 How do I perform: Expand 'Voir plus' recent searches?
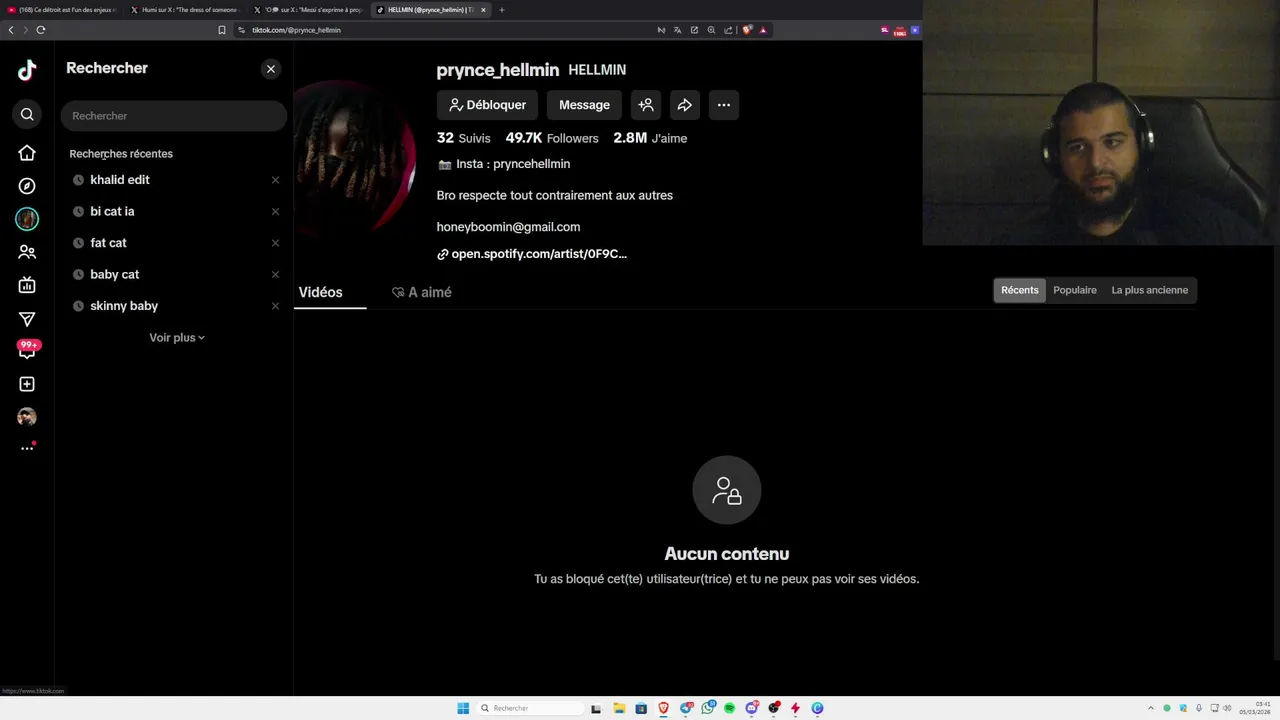(x=177, y=338)
